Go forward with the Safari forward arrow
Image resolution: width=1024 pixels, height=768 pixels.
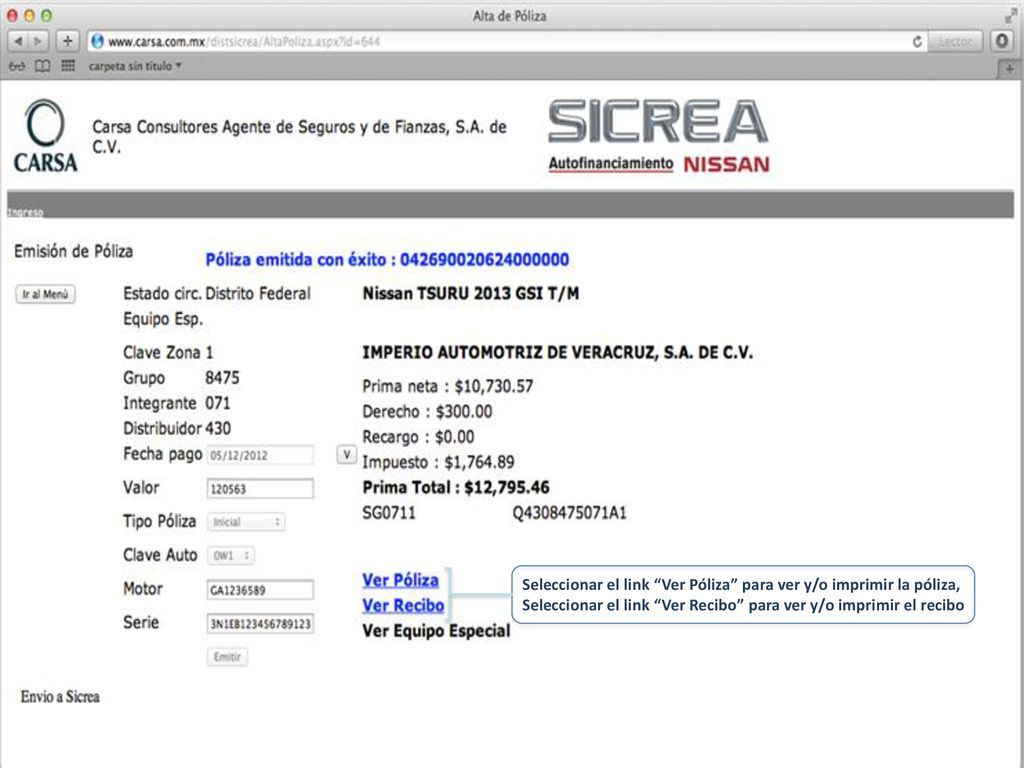(x=39, y=42)
